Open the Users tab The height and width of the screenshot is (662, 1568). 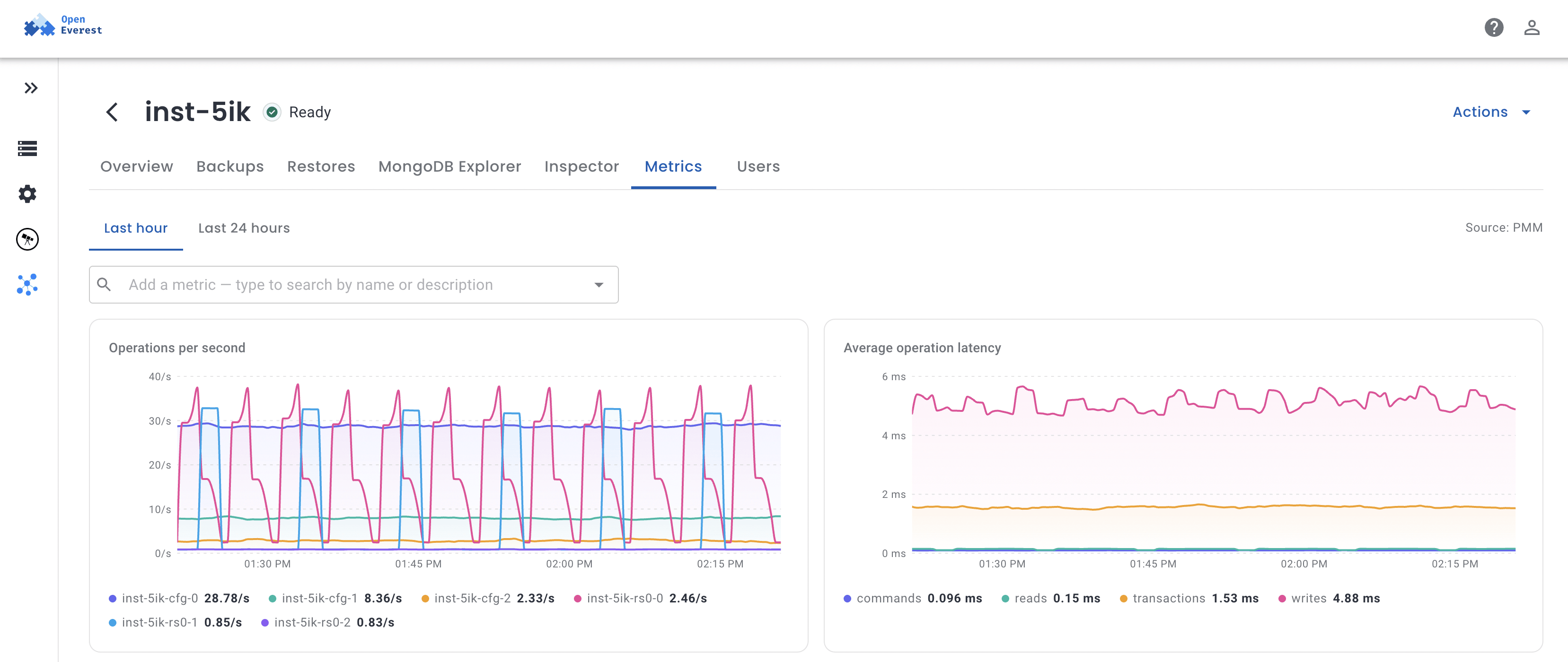(758, 166)
